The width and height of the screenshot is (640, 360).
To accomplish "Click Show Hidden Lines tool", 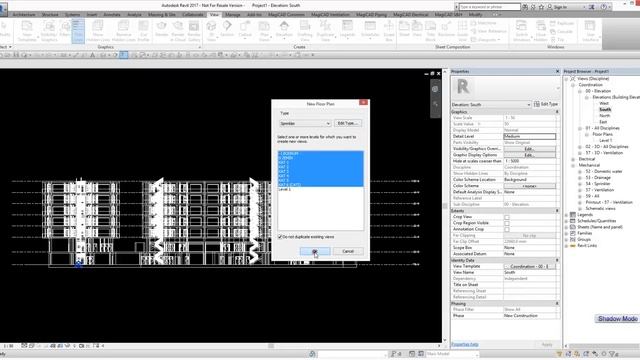I will [x=98, y=31].
